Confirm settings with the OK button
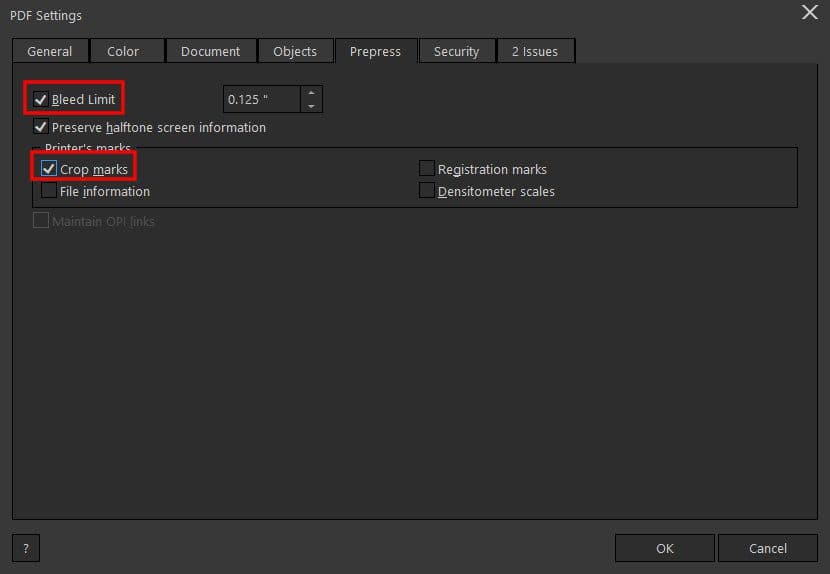The image size is (830, 574). pyautogui.click(x=665, y=548)
